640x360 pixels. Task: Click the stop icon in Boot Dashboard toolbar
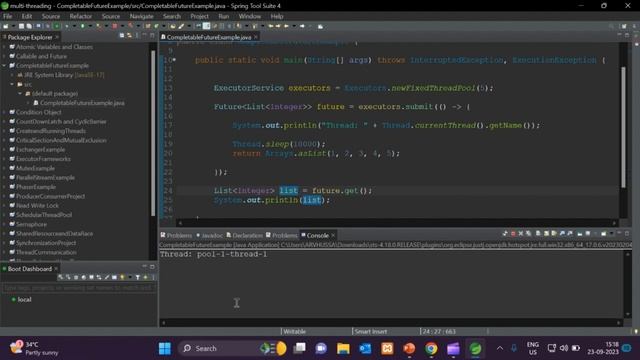click(x=76, y=277)
